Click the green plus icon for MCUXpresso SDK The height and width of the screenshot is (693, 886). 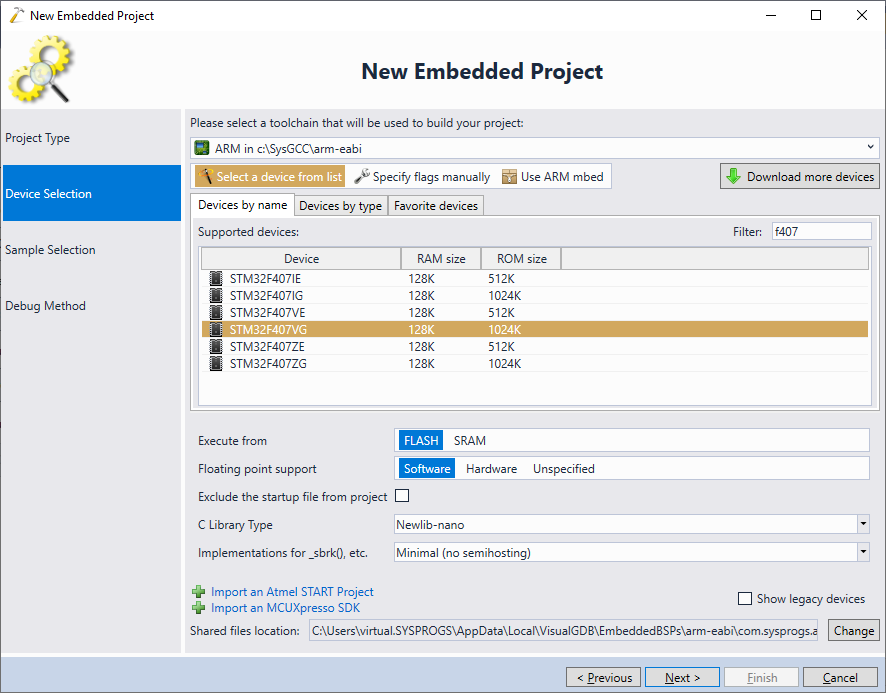point(199,608)
